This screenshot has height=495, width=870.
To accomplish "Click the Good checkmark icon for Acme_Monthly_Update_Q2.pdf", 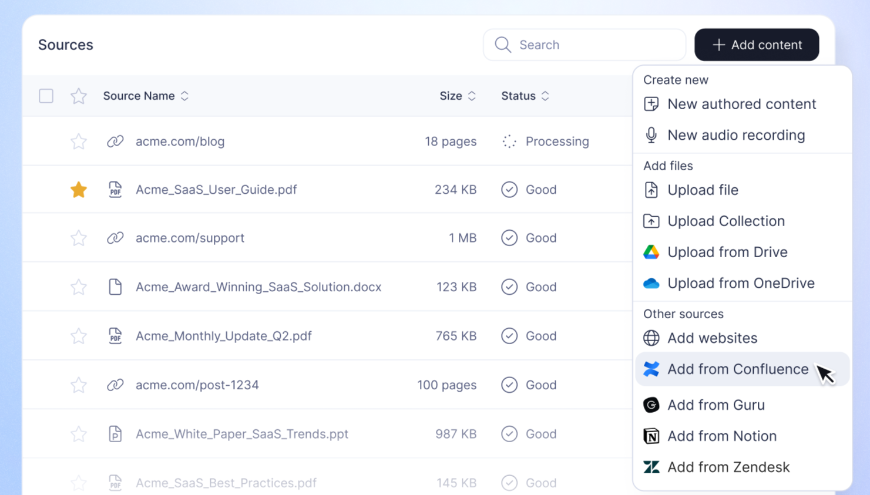I will point(509,336).
